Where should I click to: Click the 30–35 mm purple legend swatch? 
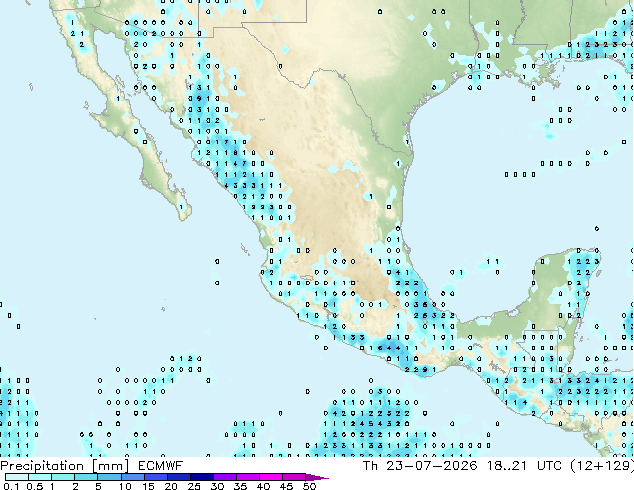pos(225,477)
